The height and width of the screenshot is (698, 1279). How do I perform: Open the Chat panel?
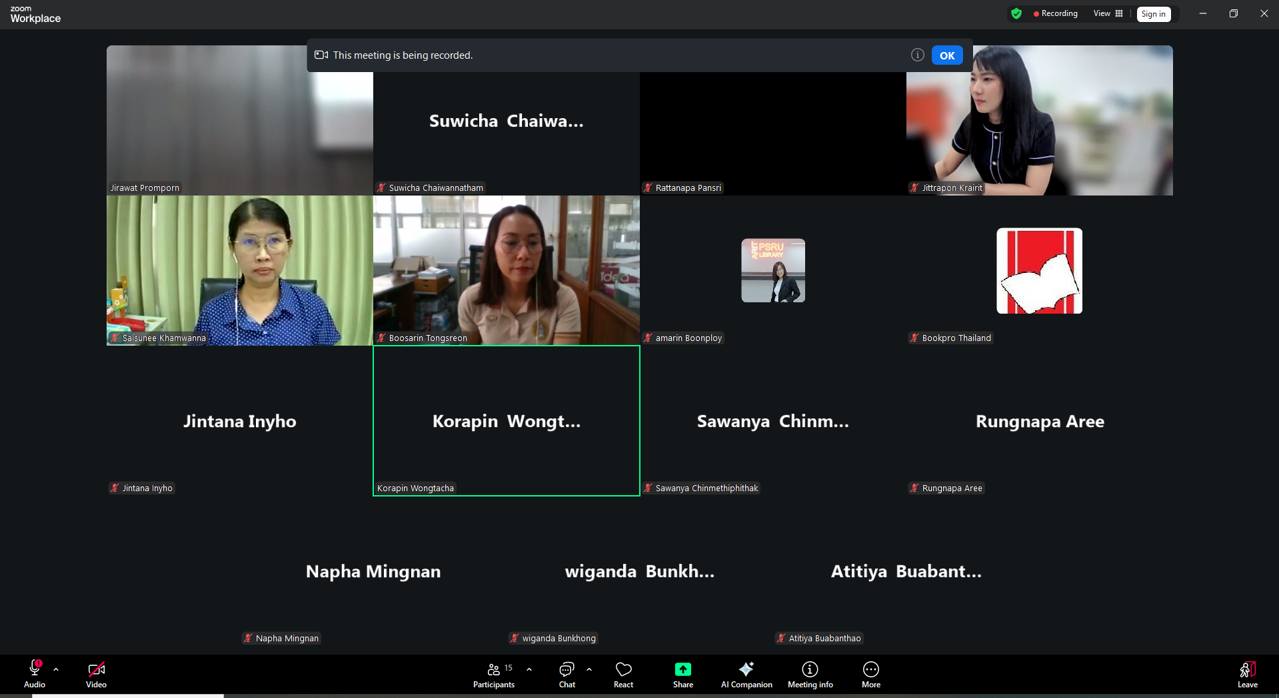(567, 673)
